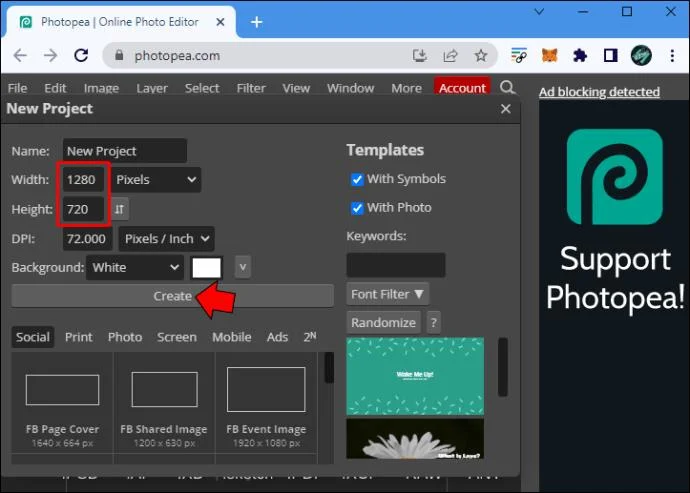
Task: Swap width and height values
Action: tap(119, 209)
